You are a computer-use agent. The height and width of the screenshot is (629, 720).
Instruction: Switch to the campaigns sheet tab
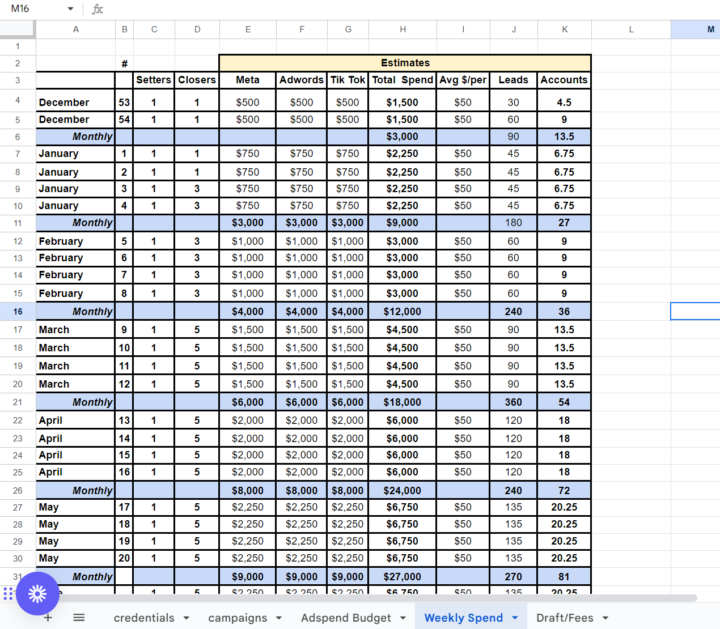coord(237,618)
